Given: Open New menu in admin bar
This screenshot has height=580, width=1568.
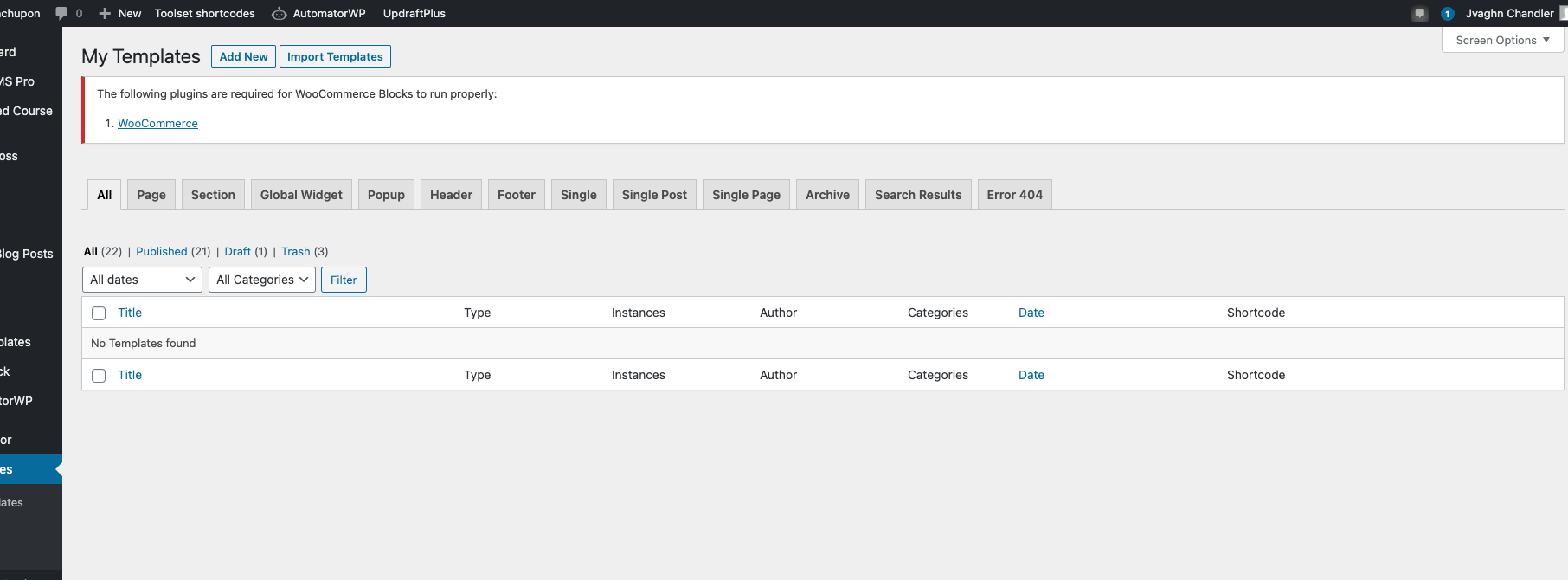Looking at the screenshot, I should [129, 13].
